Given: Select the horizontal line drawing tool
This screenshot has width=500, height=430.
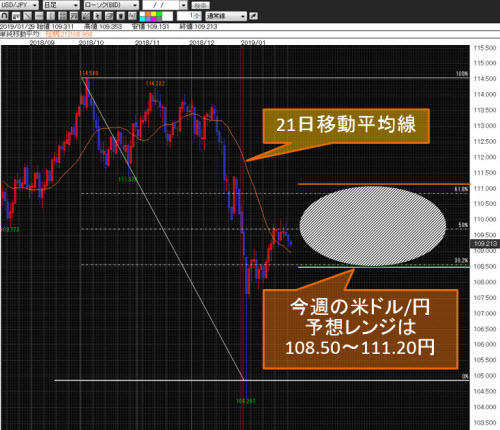Looking at the screenshot, I should [39, 16].
